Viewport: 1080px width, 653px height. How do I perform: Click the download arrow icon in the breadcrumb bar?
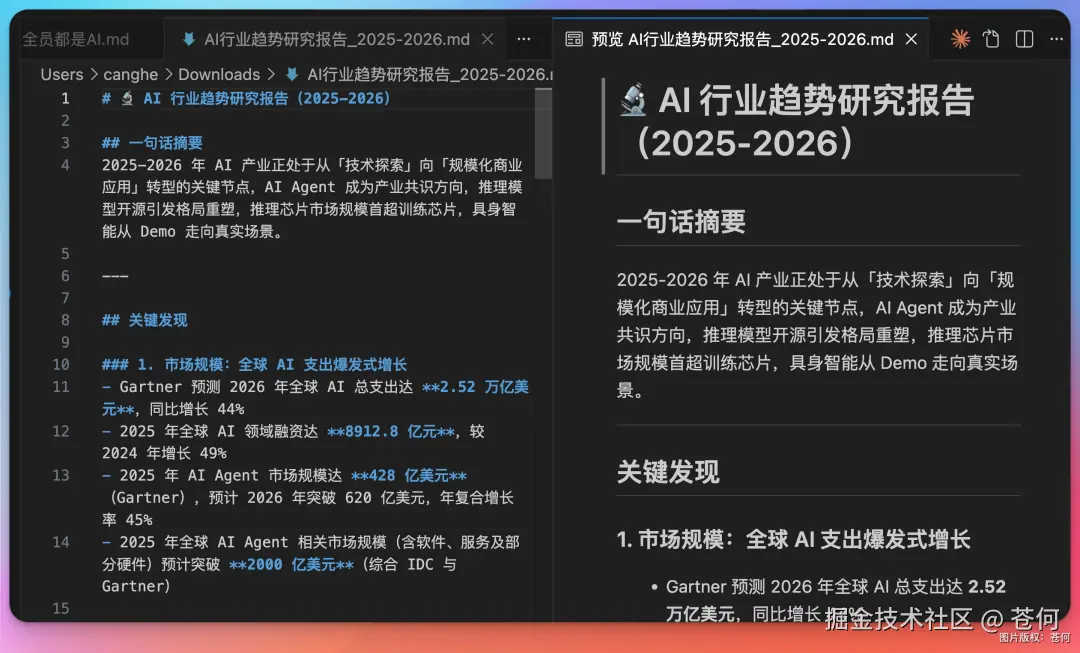tap(290, 74)
